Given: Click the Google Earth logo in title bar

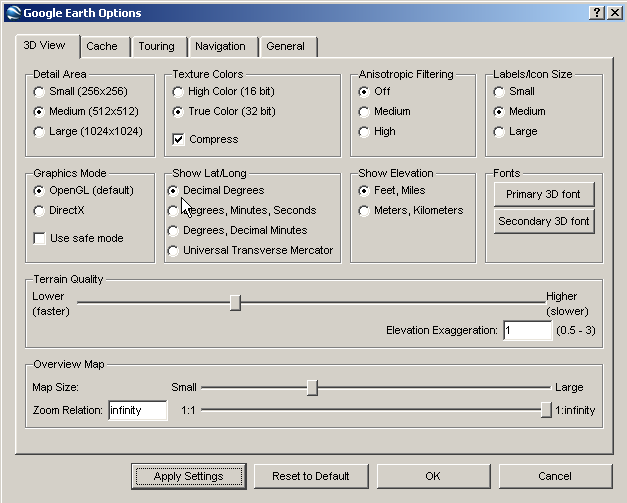Looking at the screenshot, I should tap(14, 13).
